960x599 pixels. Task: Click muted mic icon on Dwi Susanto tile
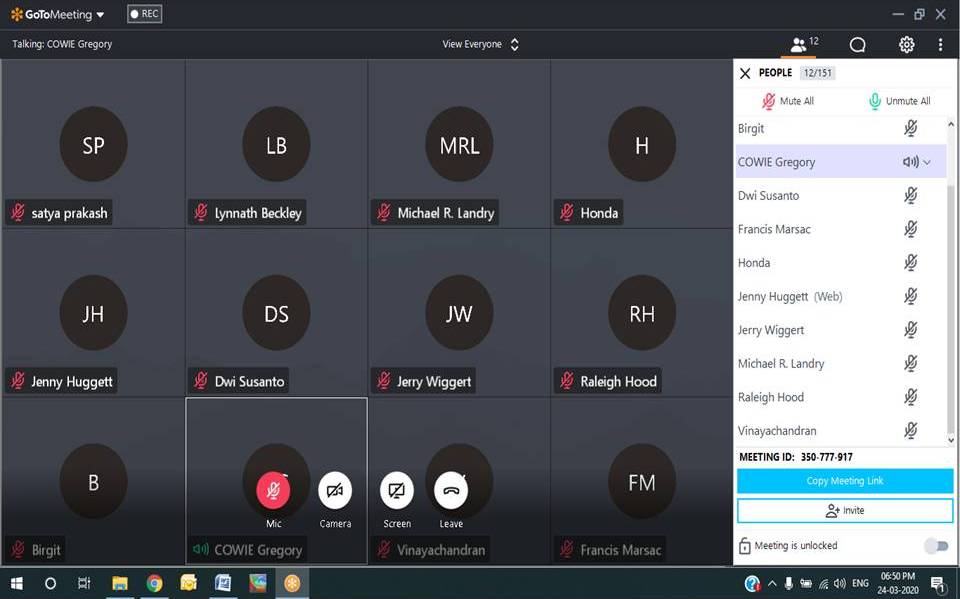pos(201,381)
